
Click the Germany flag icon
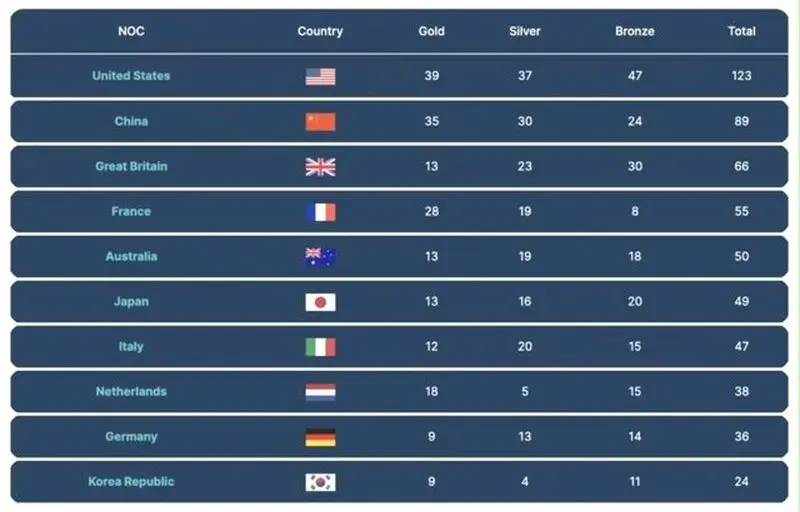tap(320, 437)
